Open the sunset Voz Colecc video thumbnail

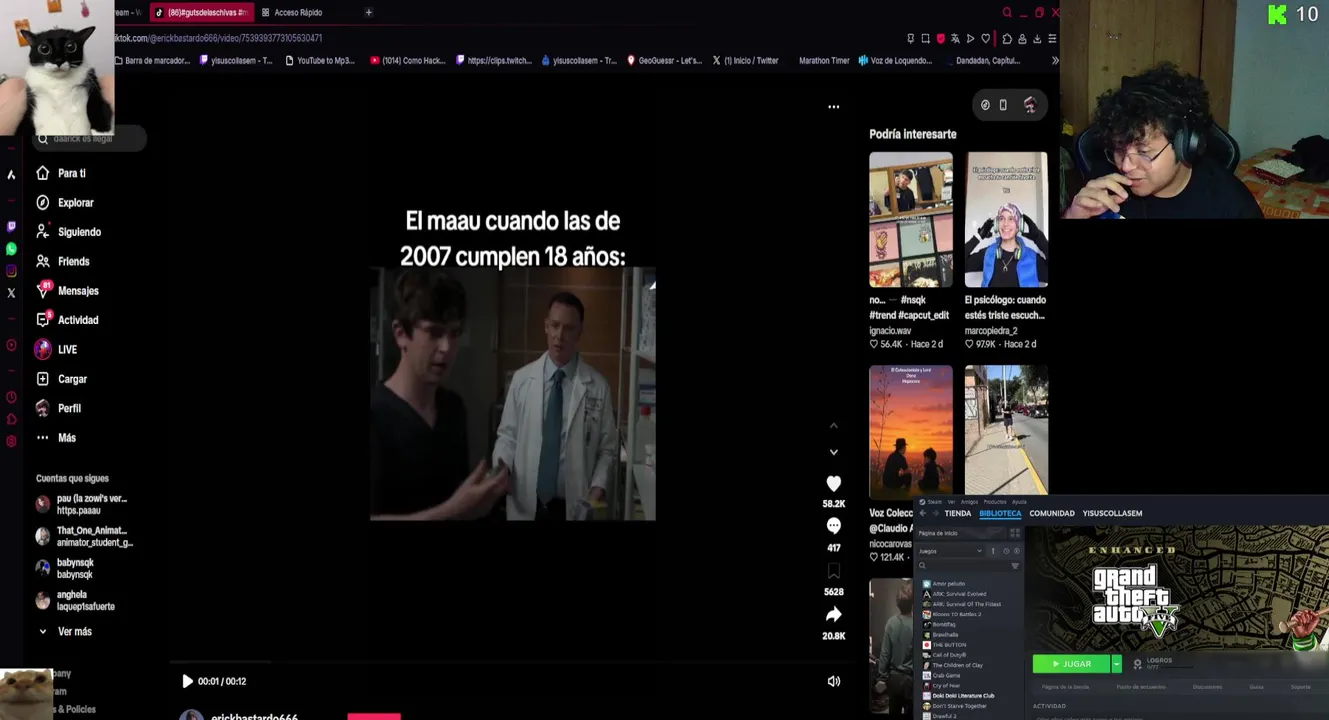click(910, 431)
